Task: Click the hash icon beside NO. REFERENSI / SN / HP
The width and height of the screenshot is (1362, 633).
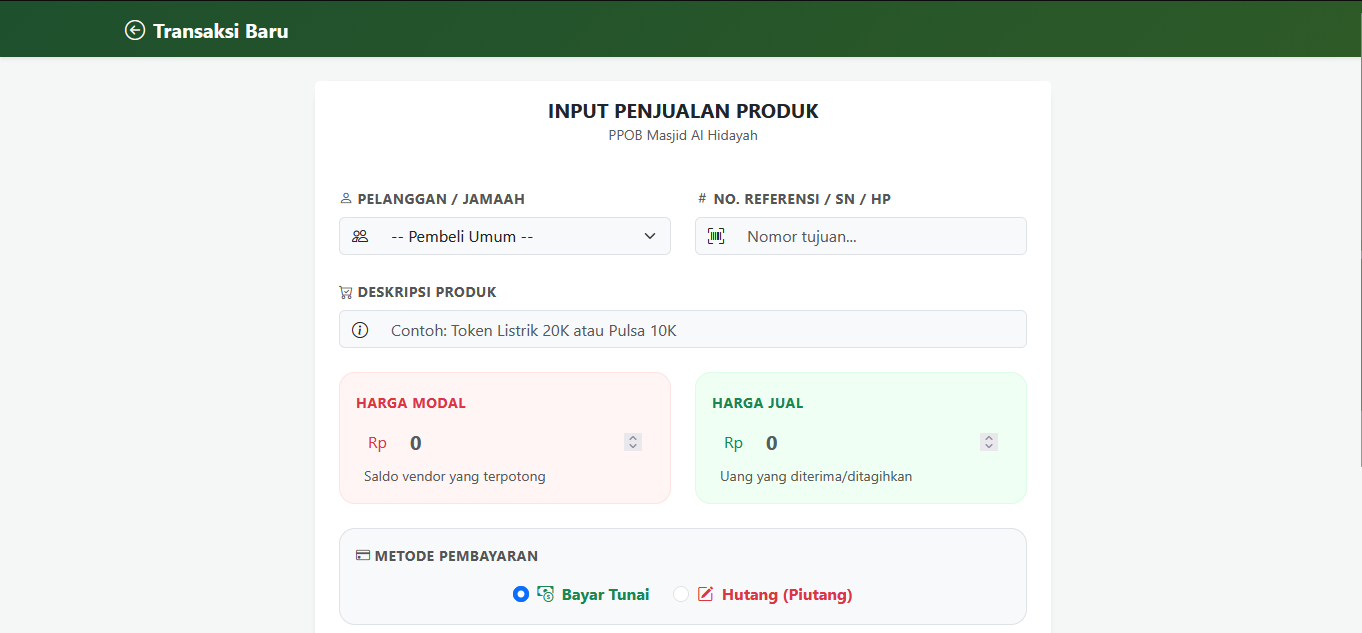Action: 700,197
